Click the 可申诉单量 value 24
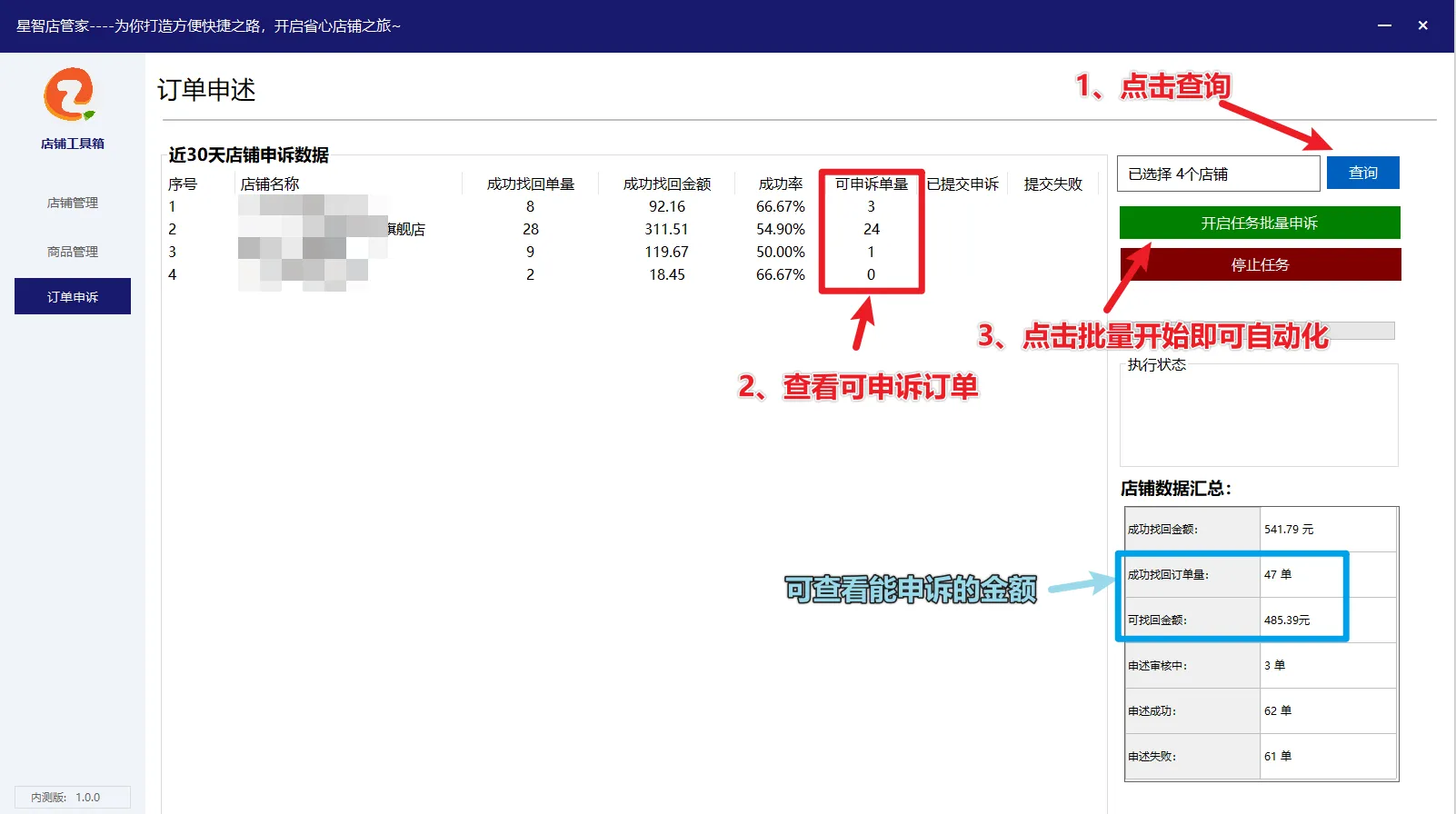This screenshot has width=1456, height=814. [x=872, y=229]
